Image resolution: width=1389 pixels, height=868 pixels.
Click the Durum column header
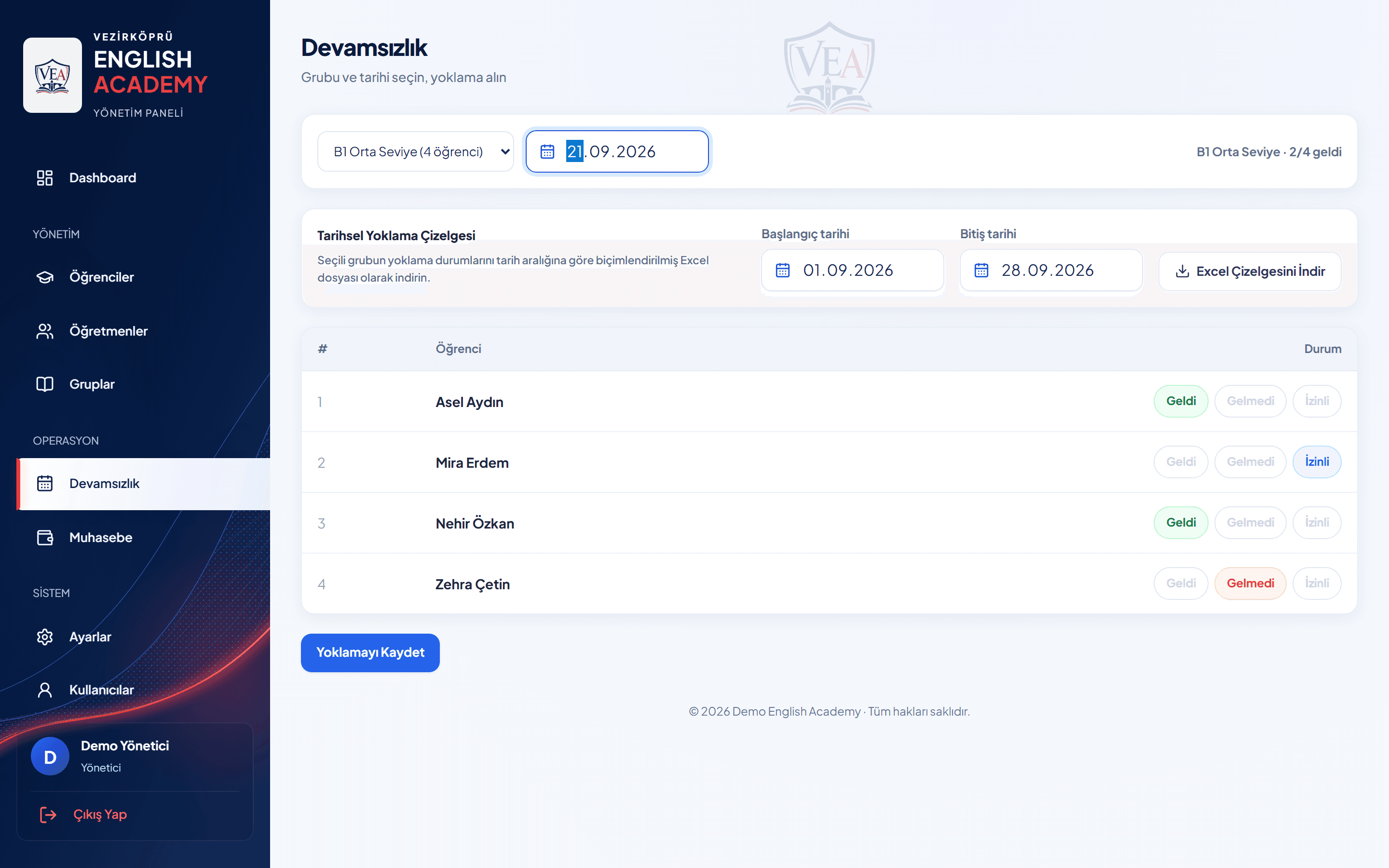click(1322, 349)
